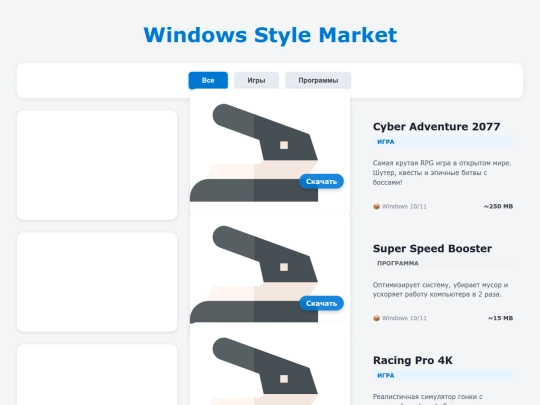This screenshot has height=405, width=540.
Task: Click ИГРА tag under Racing Pro 4K
Action: (443, 375)
